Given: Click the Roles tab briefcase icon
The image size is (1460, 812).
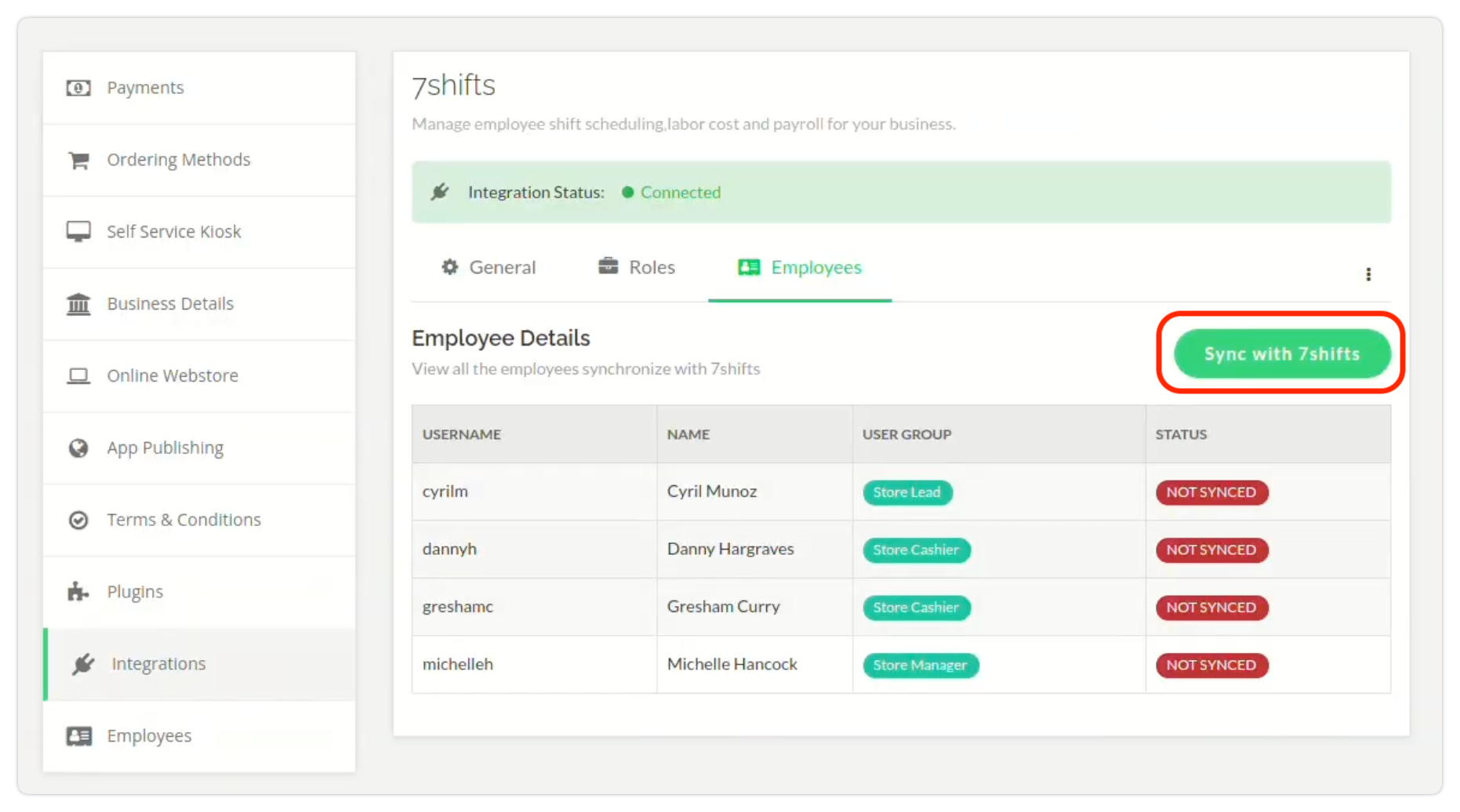Looking at the screenshot, I should coord(608,266).
